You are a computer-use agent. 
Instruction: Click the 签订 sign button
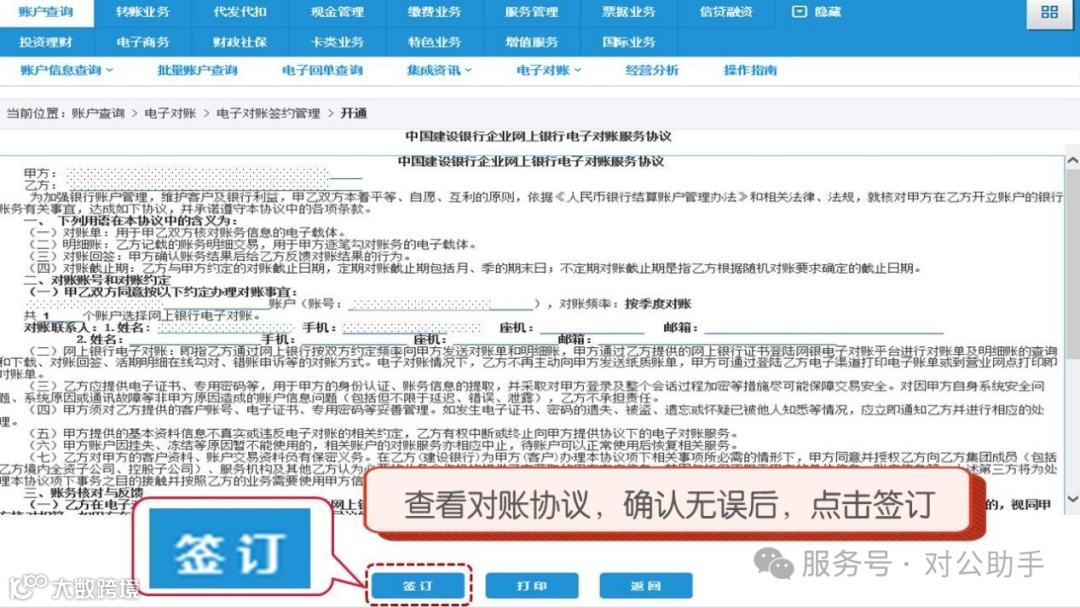pos(418,586)
